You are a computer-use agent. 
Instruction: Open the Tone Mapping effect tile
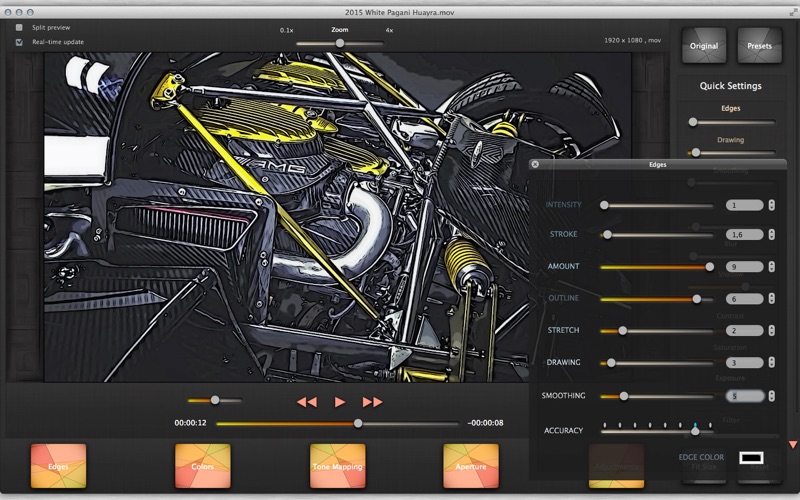tap(338, 466)
